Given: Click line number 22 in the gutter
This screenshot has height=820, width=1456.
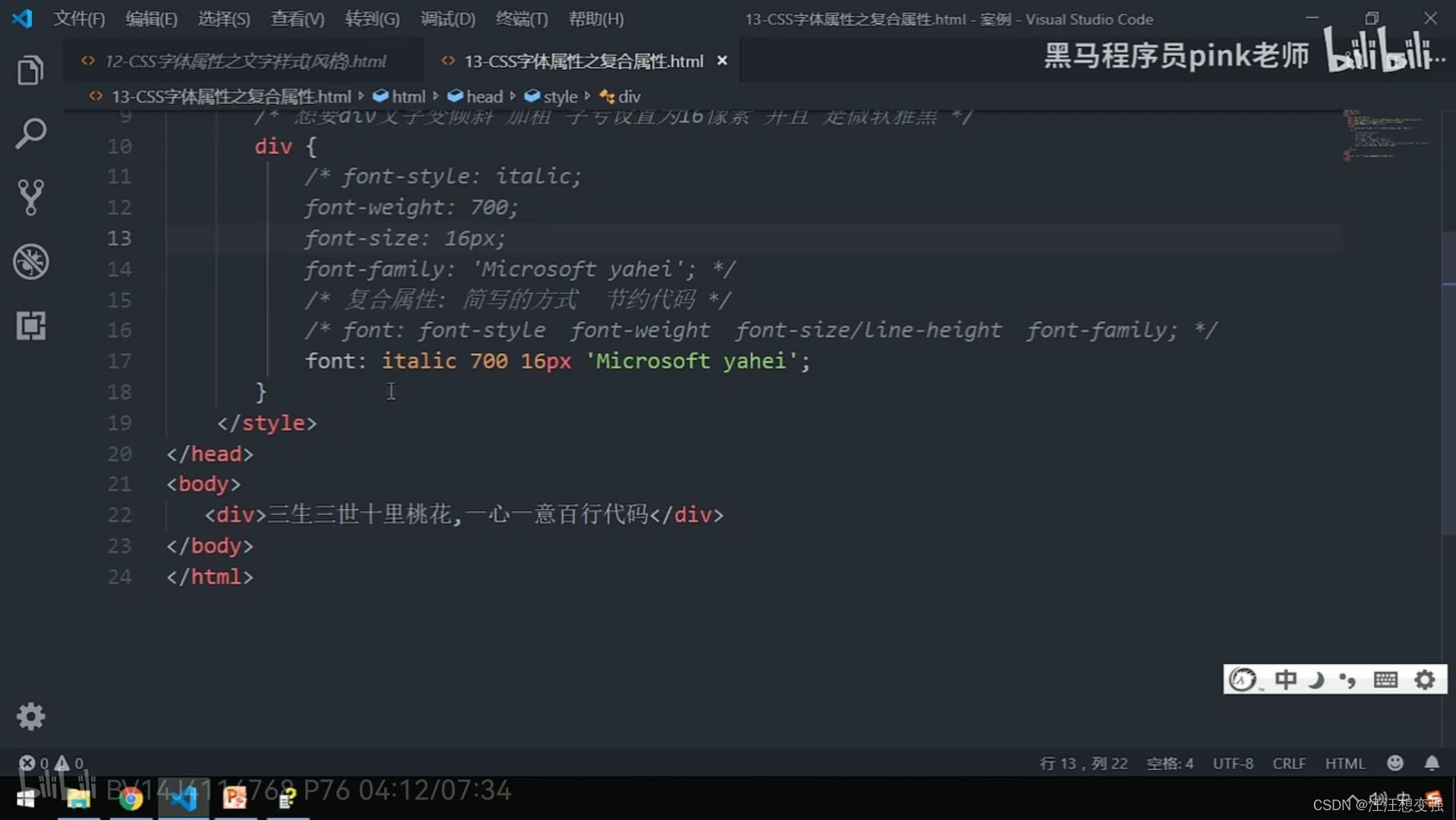Looking at the screenshot, I should pos(119,515).
